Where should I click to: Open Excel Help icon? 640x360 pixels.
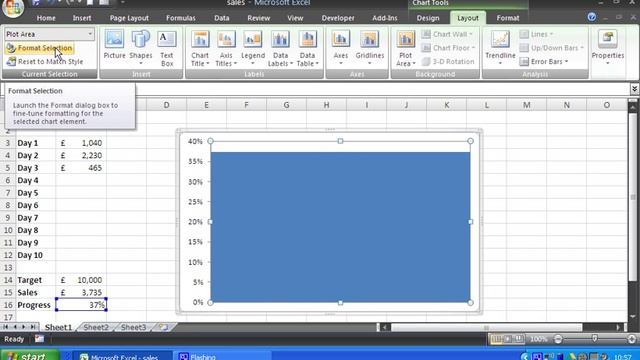[x=591, y=17]
